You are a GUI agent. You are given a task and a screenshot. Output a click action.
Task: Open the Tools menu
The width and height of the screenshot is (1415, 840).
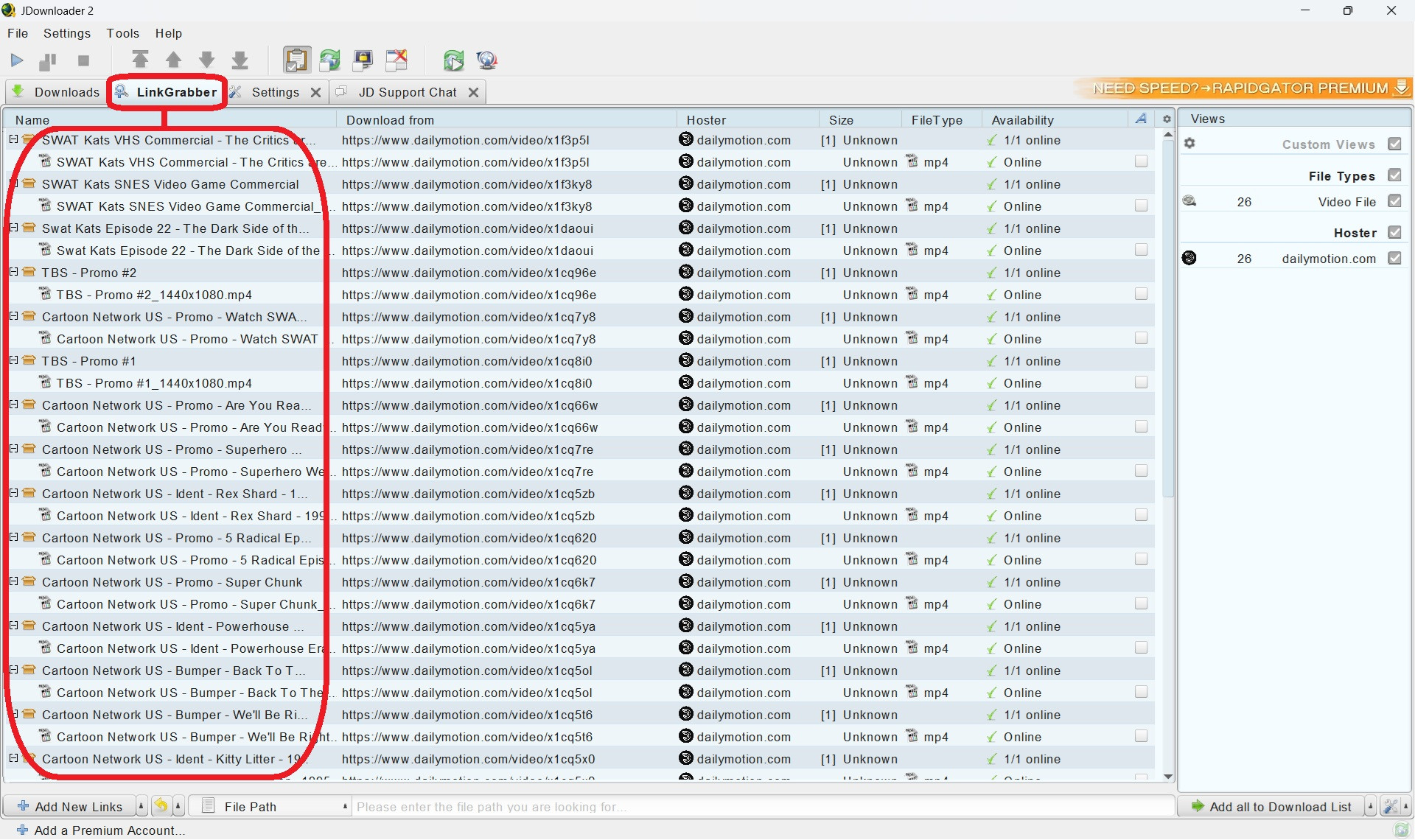122,33
